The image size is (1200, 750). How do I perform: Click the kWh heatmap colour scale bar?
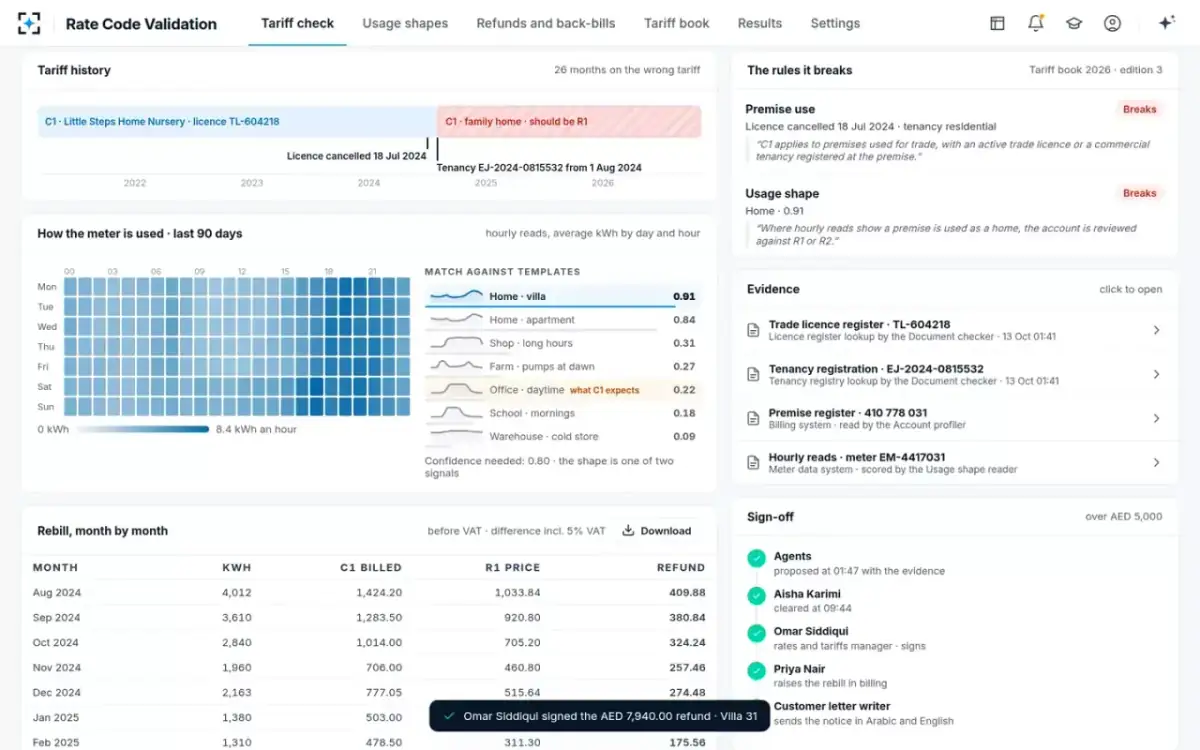[x=143, y=429]
